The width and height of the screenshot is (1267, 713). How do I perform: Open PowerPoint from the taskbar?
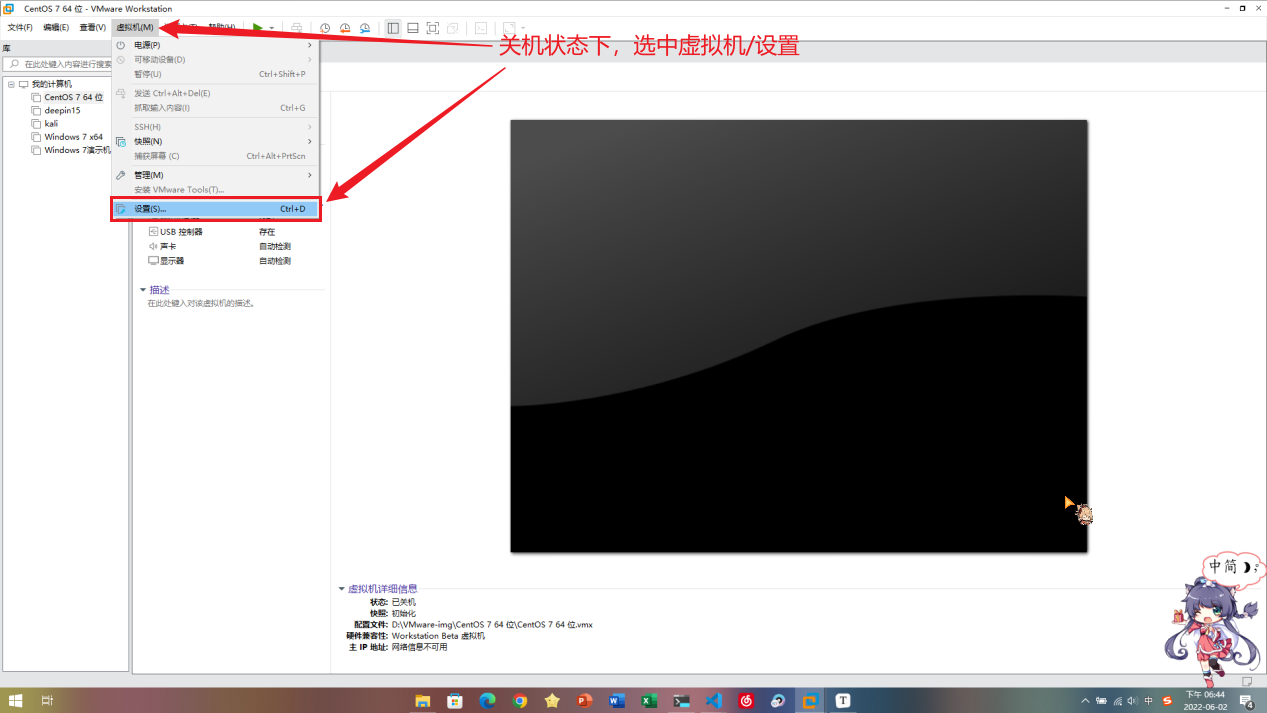[584, 701]
